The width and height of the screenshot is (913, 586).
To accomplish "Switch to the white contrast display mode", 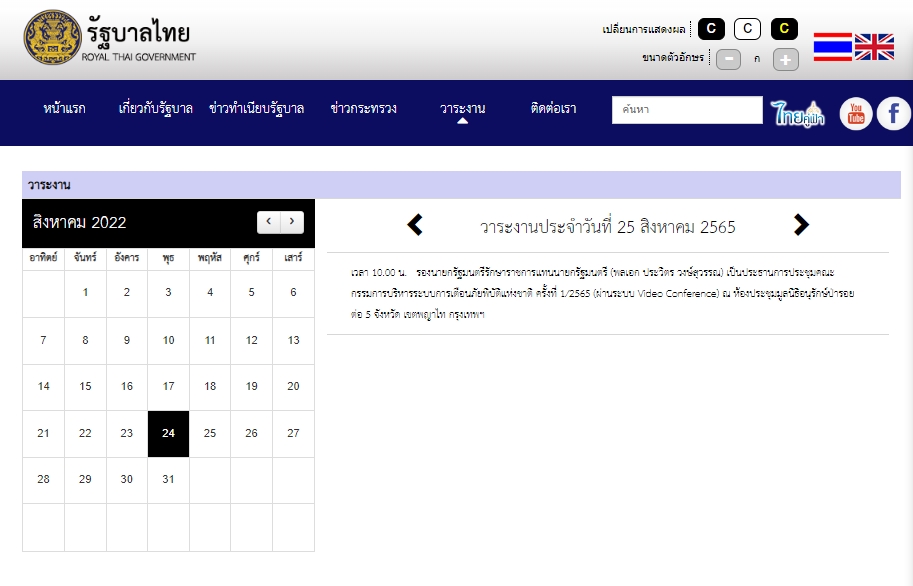I will coord(747,29).
